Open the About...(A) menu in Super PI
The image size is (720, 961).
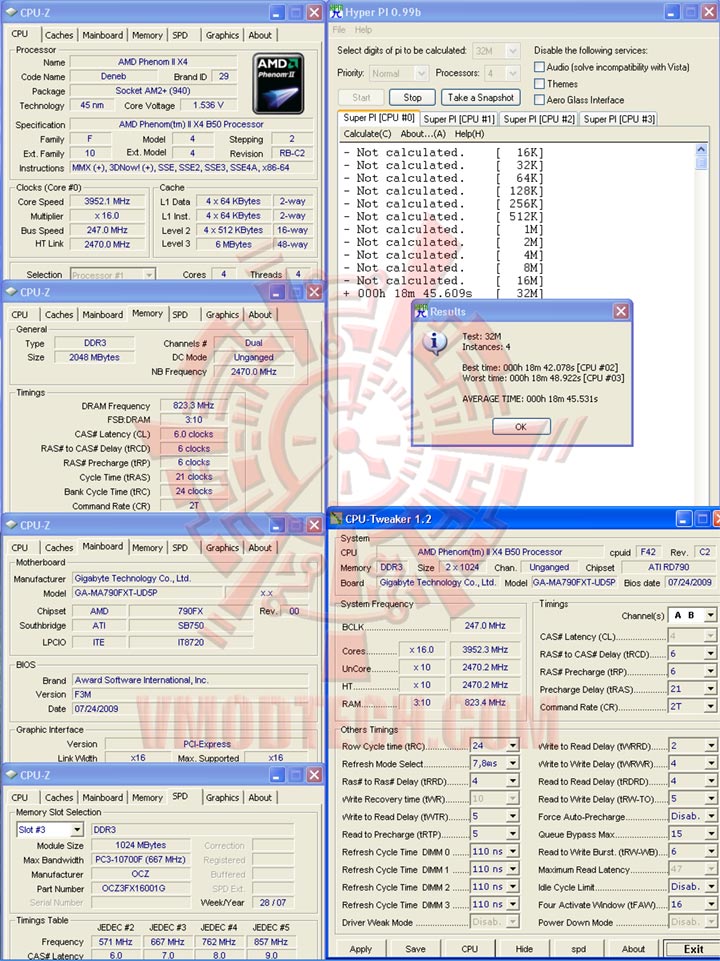[423, 134]
